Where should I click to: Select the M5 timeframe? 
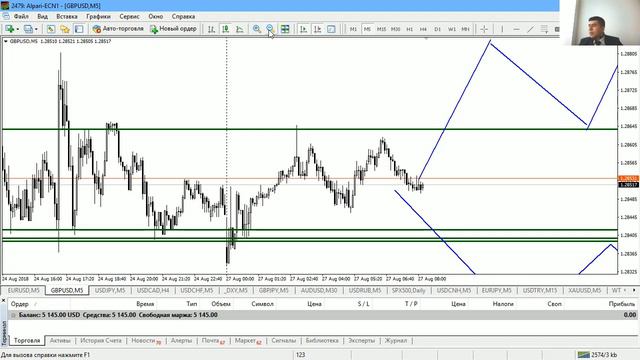click(x=367, y=29)
